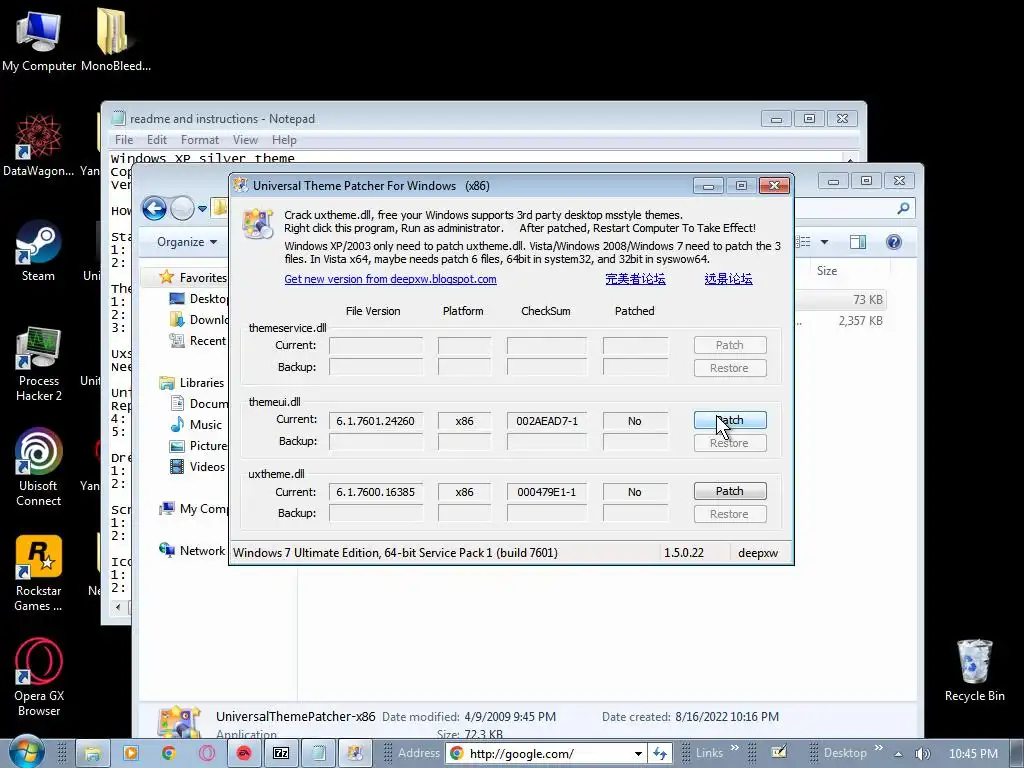1024x768 pixels.
Task: Click the 7-Zip taskbar icon
Action: coord(281,754)
